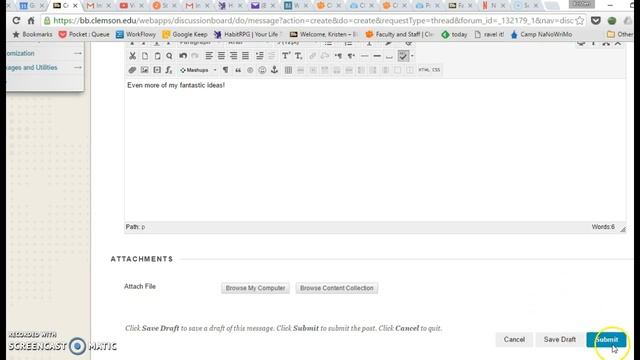This screenshot has height=360, width=640.
Task: Open Find with the magnifier icon
Action: click(x=169, y=56)
